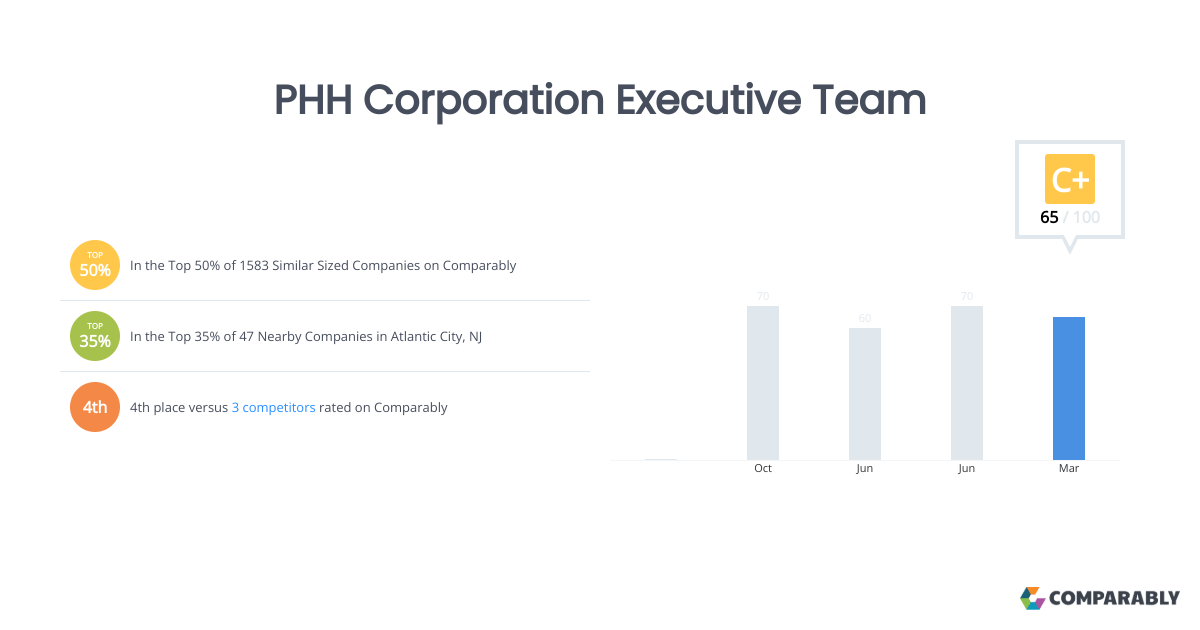Screen dimensions: 1200x630
Task: Click the 60 value above Jun bar
Action: click(865, 318)
